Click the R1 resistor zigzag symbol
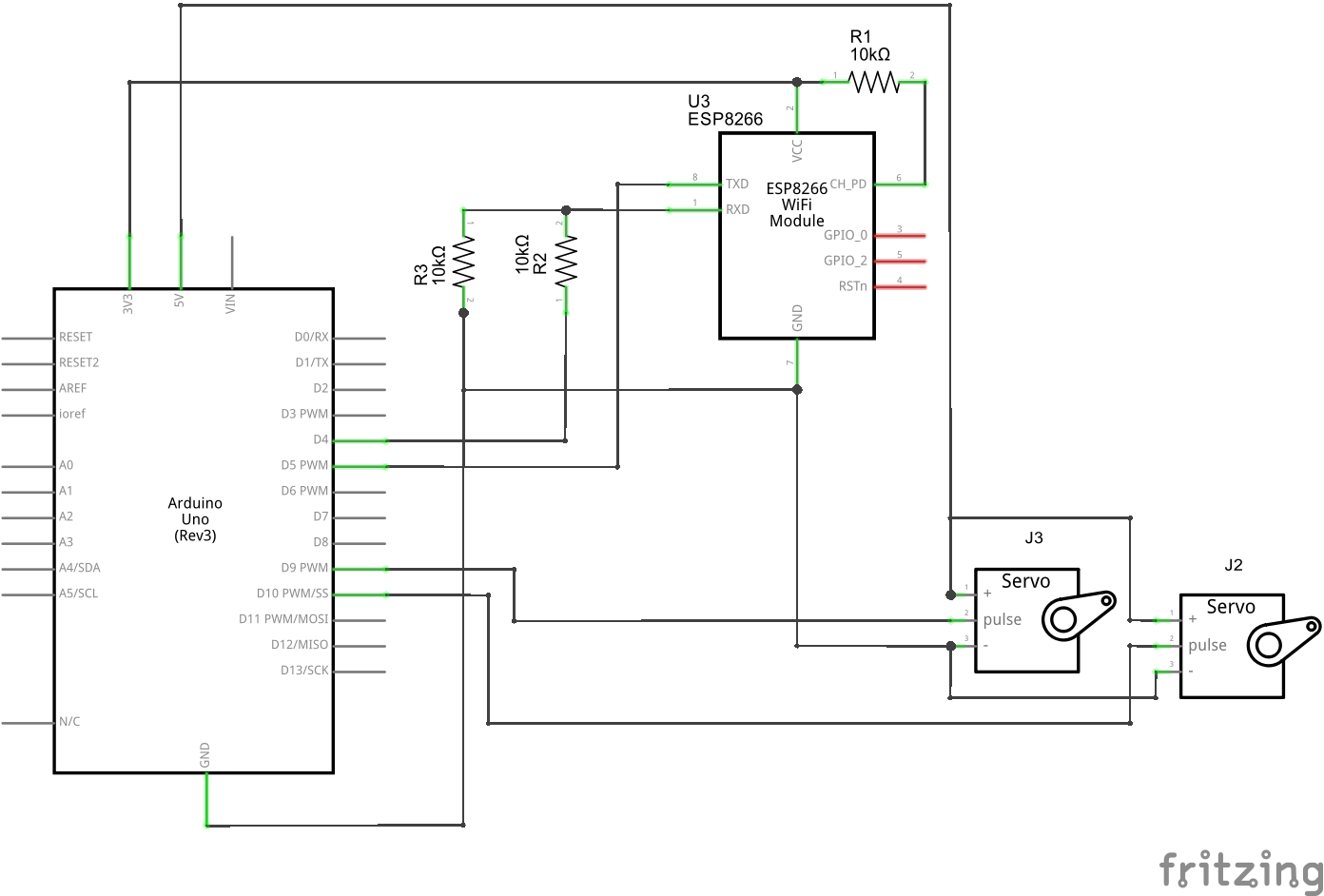Screen dimensions: 1324x896 click(x=874, y=83)
